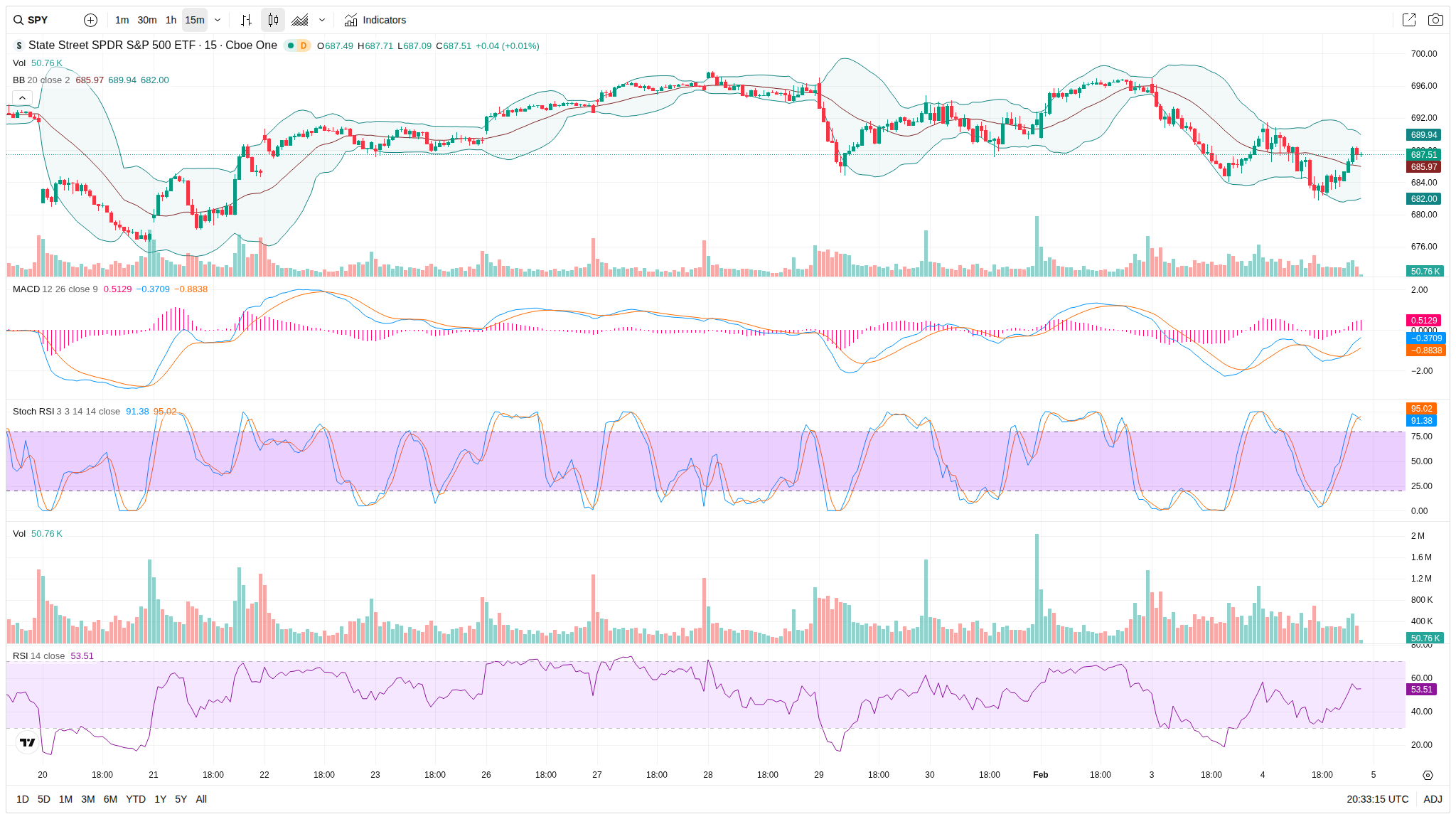
Task: Toggle the delayed data D badge
Action: tap(303, 45)
